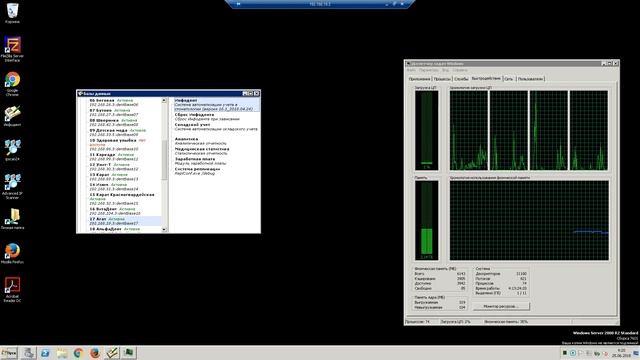The width and height of the screenshot is (640, 360).
Task: Switch to the Сеть tab
Action: tap(509, 79)
